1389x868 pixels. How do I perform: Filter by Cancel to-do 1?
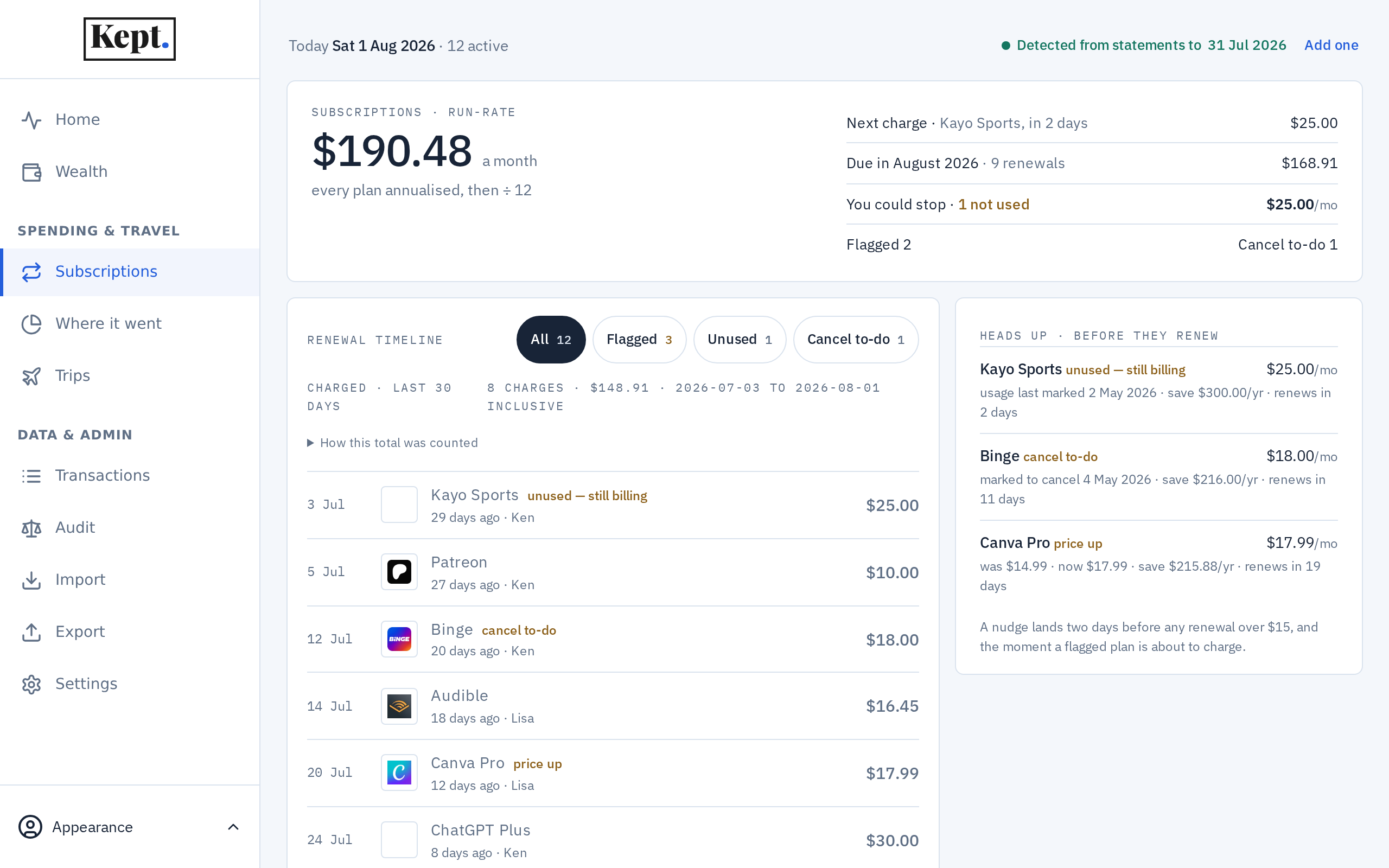(x=856, y=339)
